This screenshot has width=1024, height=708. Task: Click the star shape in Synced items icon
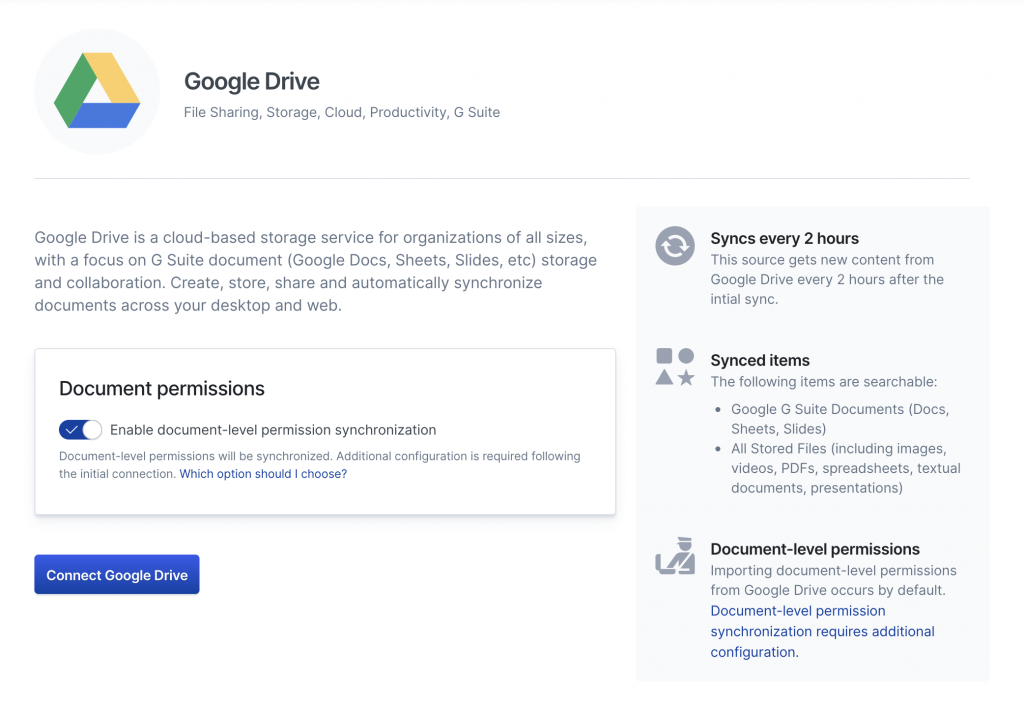coord(686,378)
